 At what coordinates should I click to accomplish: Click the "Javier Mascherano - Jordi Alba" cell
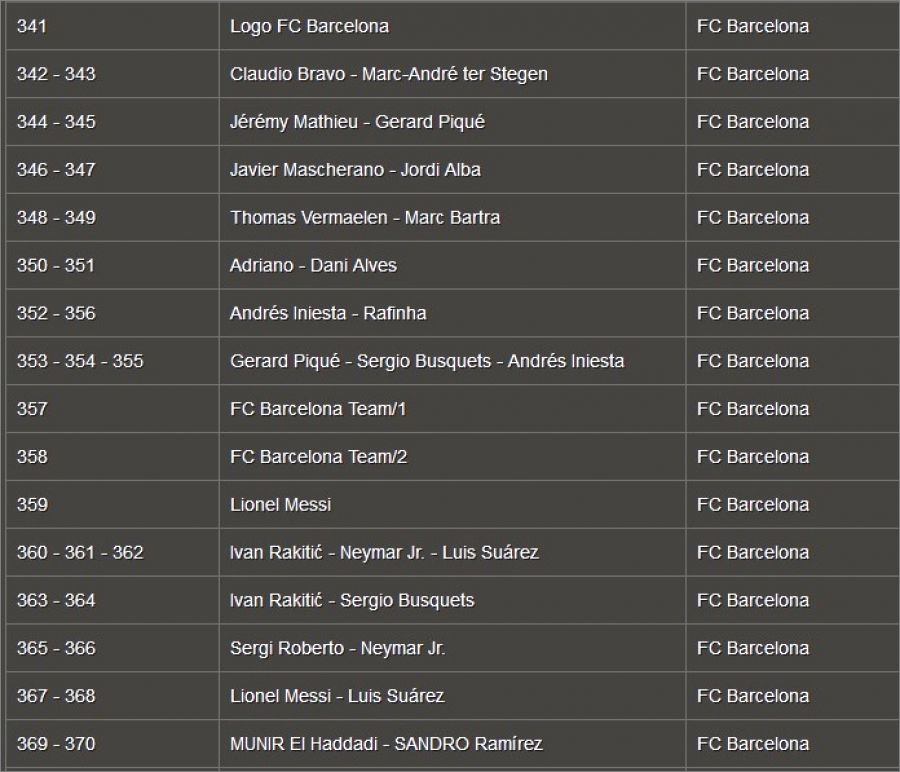click(x=355, y=170)
